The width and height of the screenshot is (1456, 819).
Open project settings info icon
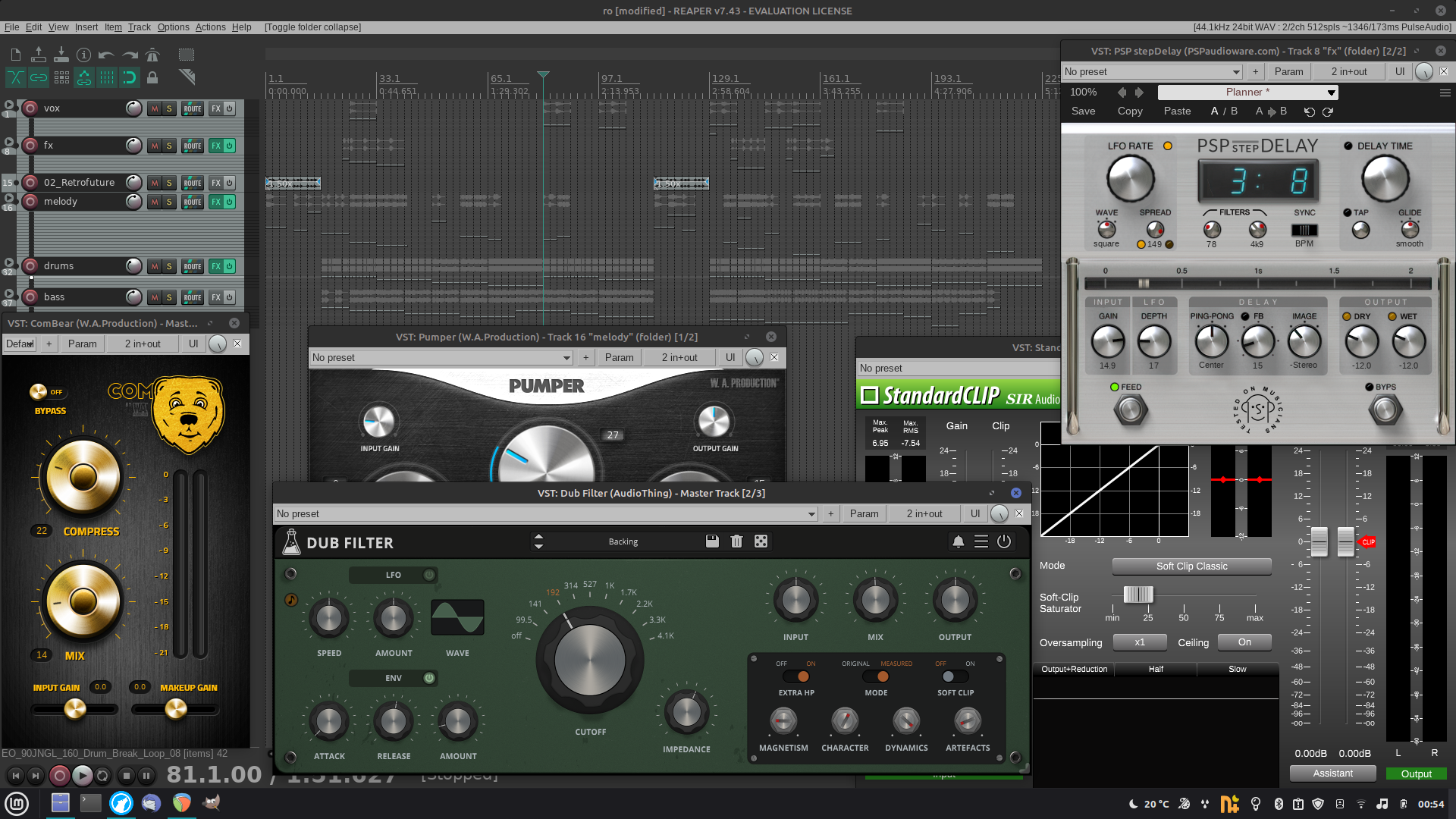coord(83,55)
